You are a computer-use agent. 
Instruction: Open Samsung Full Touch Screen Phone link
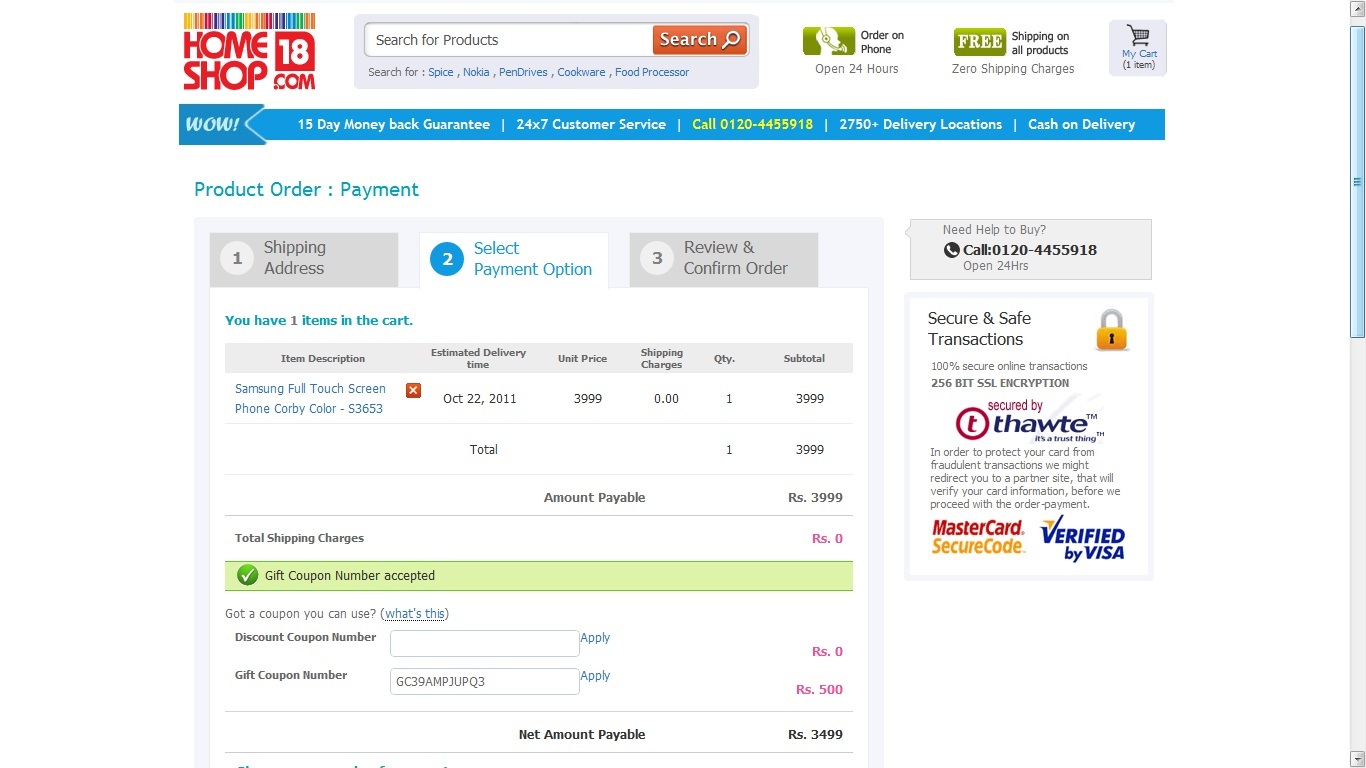(310, 399)
